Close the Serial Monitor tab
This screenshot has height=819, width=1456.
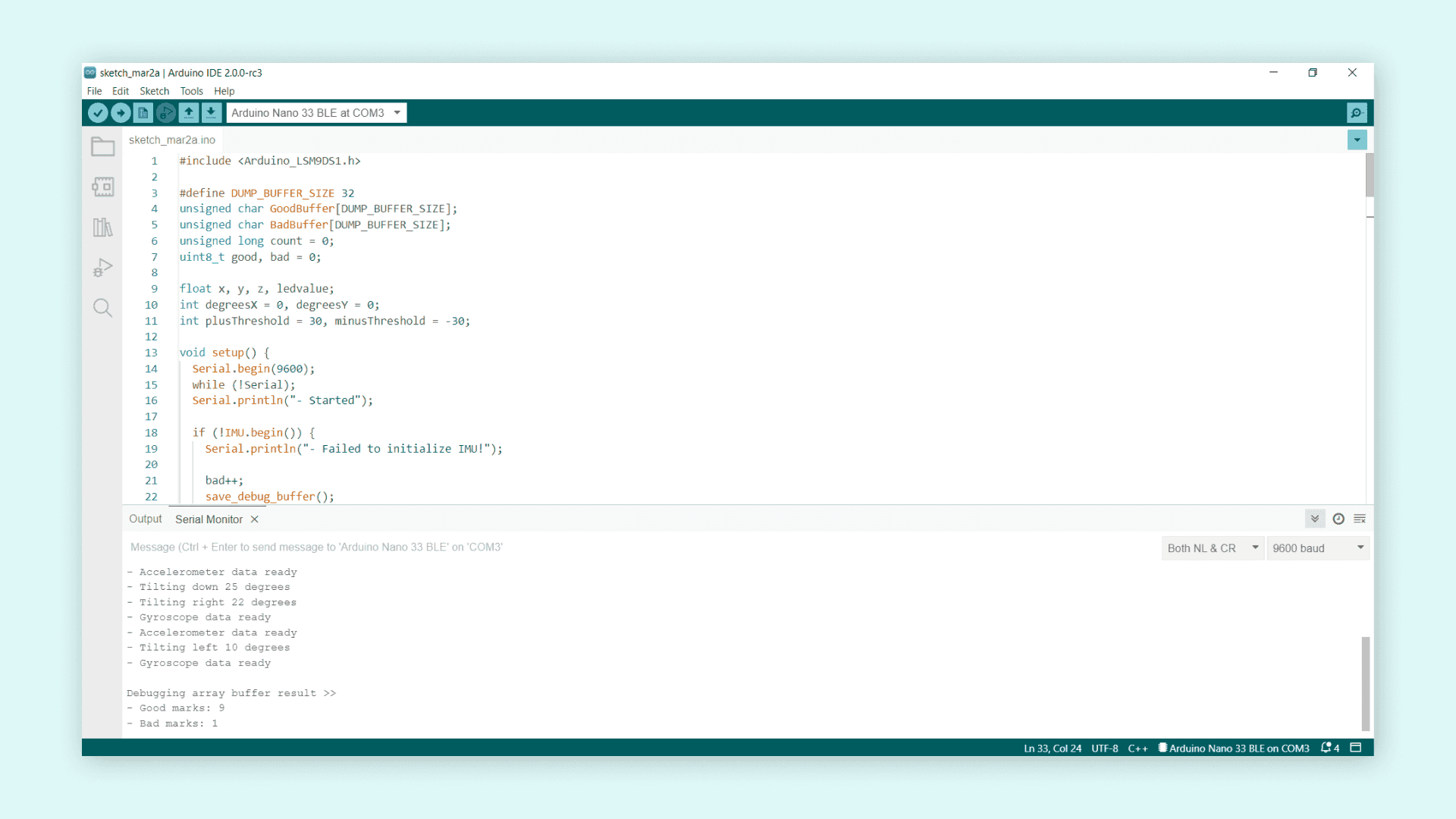coord(255,519)
